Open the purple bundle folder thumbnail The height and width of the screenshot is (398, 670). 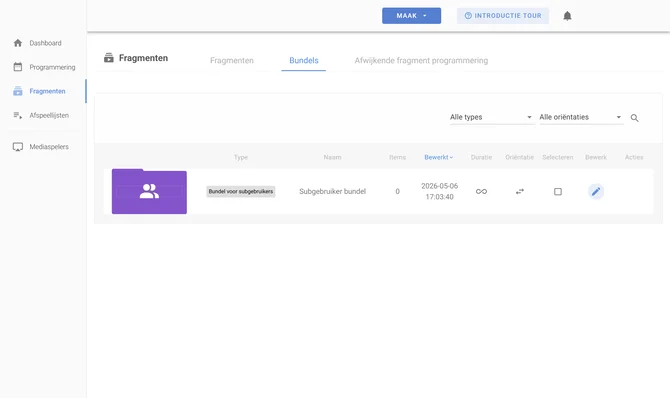(x=149, y=192)
